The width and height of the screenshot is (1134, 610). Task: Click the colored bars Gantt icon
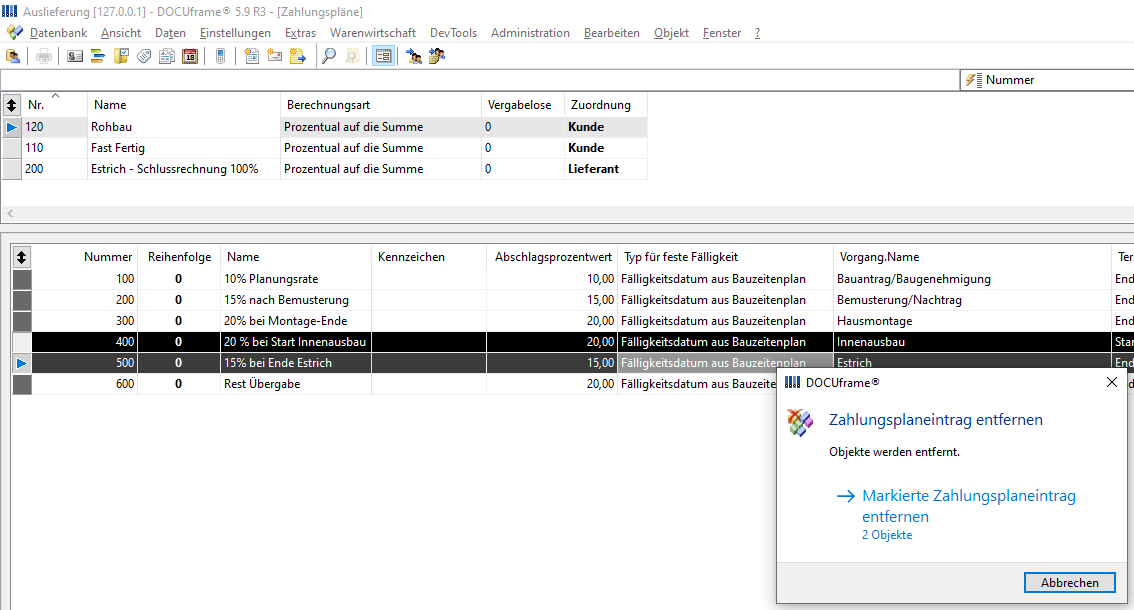click(98, 56)
